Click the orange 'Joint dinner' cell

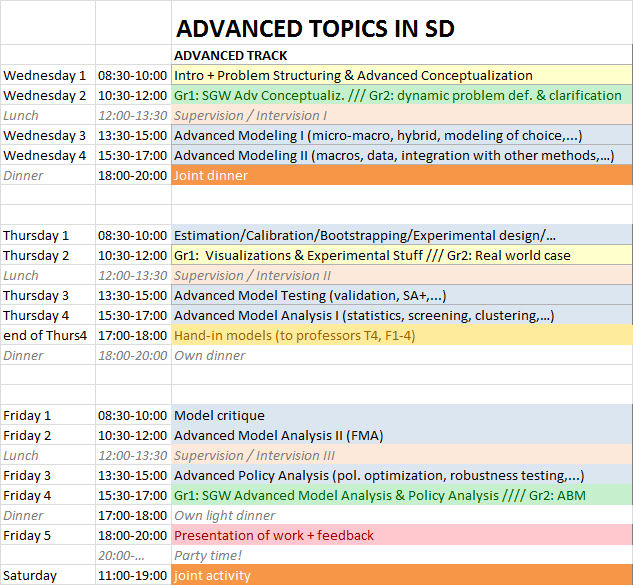(x=402, y=175)
